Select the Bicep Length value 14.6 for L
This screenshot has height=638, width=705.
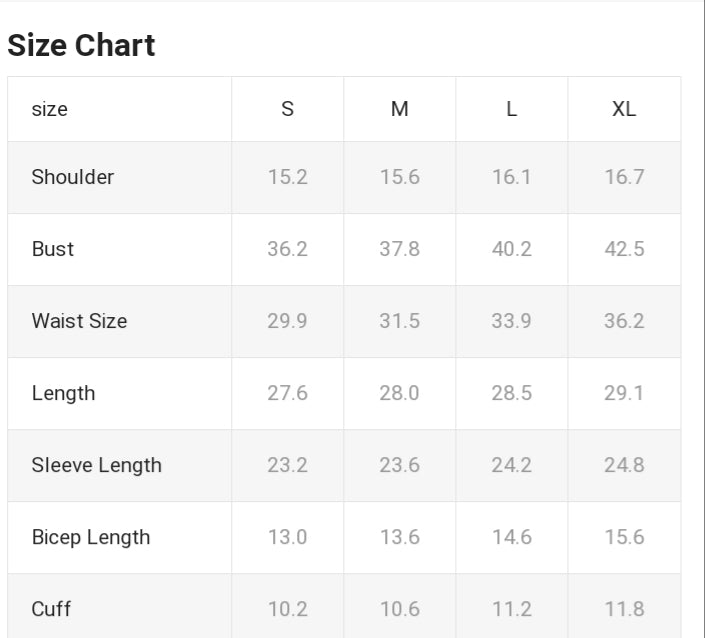511,537
